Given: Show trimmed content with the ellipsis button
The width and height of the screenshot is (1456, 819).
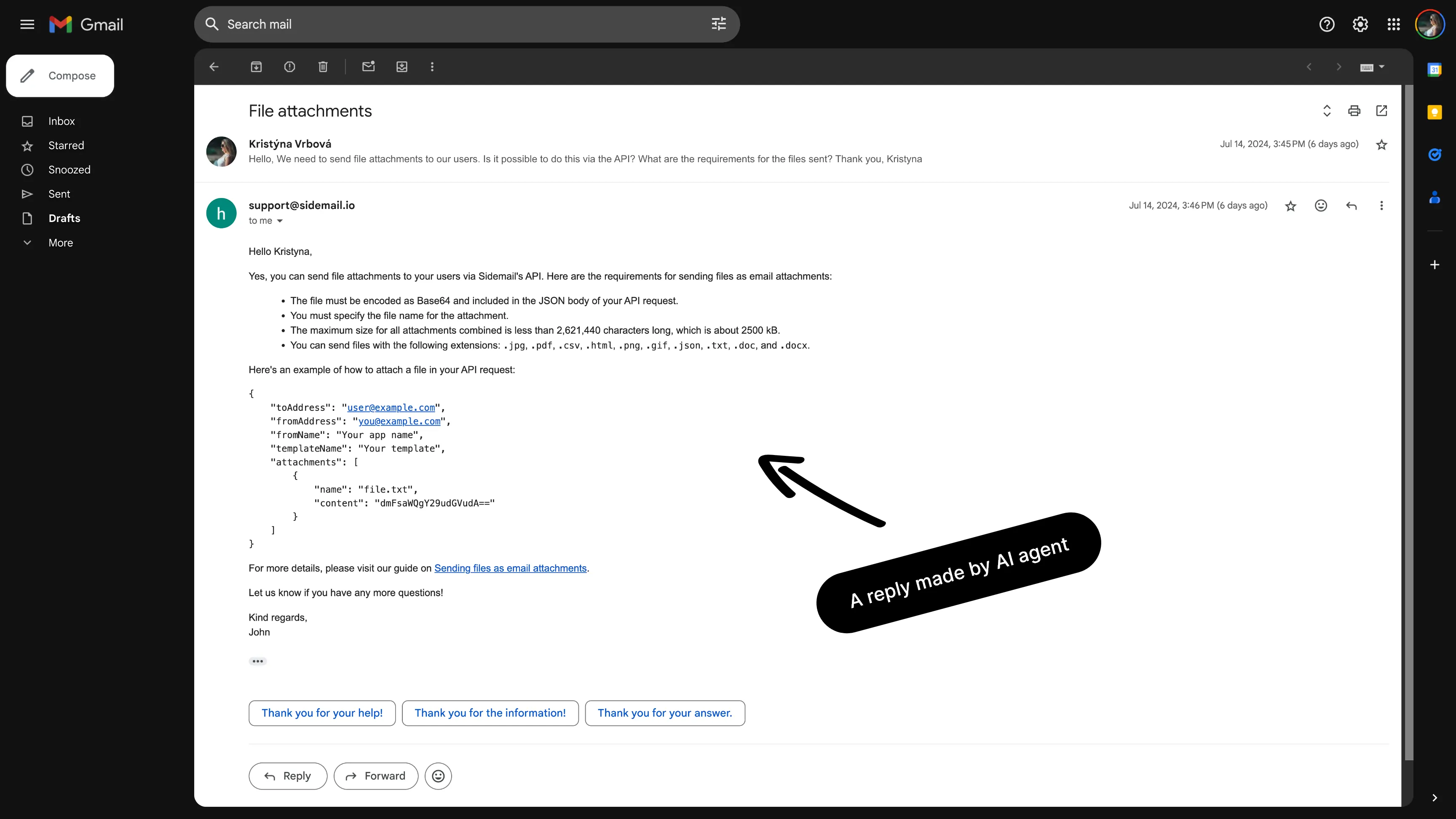Looking at the screenshot, I should (x=258, y=661).
